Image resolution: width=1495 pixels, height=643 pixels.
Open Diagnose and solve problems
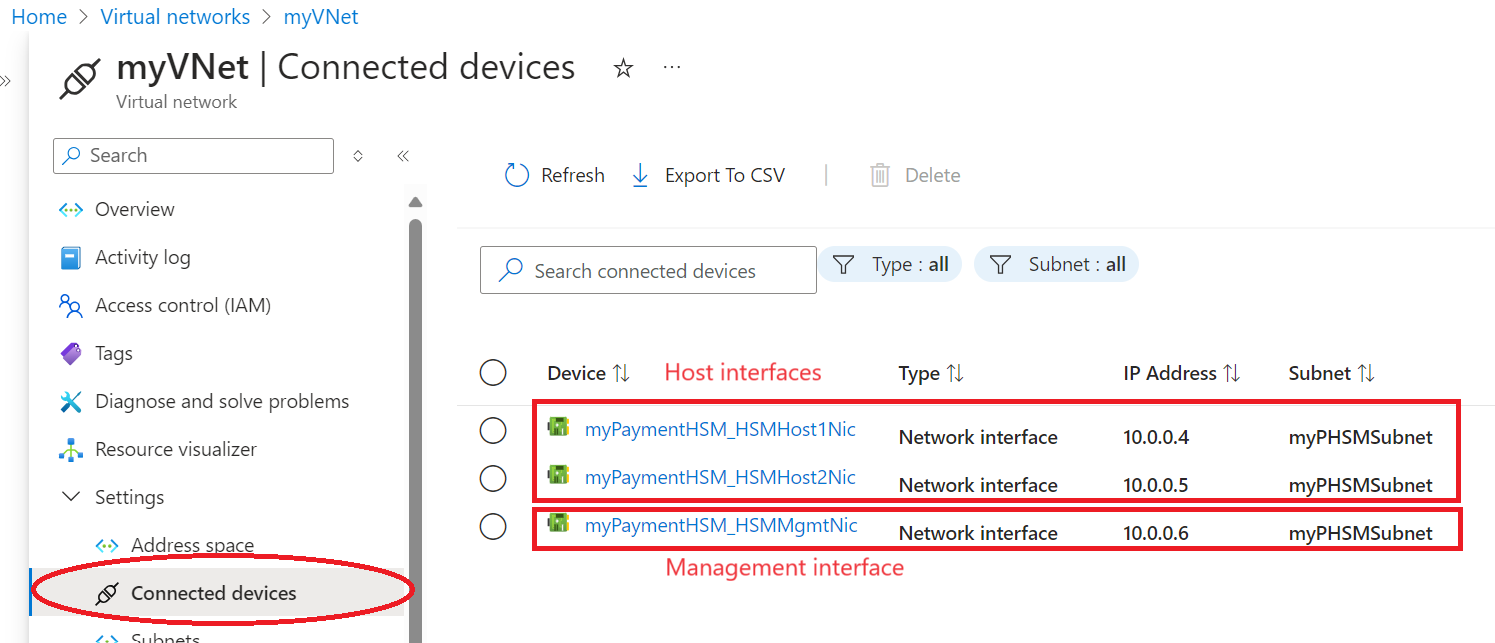pyautogui.click(x=222, y=402)
